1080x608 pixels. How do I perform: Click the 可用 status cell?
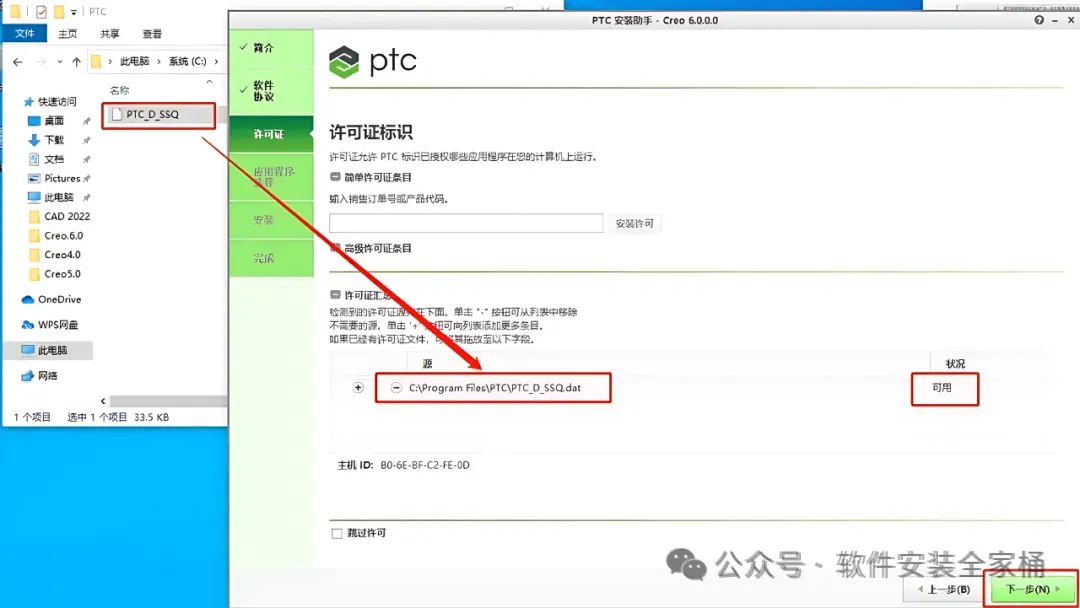(942, 388)
